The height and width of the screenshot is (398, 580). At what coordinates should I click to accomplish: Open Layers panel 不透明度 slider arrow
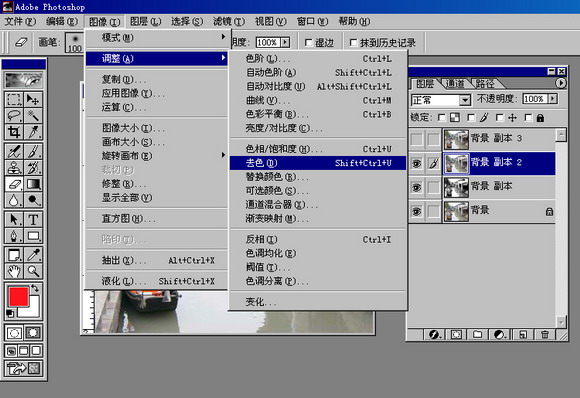(553, 99)
